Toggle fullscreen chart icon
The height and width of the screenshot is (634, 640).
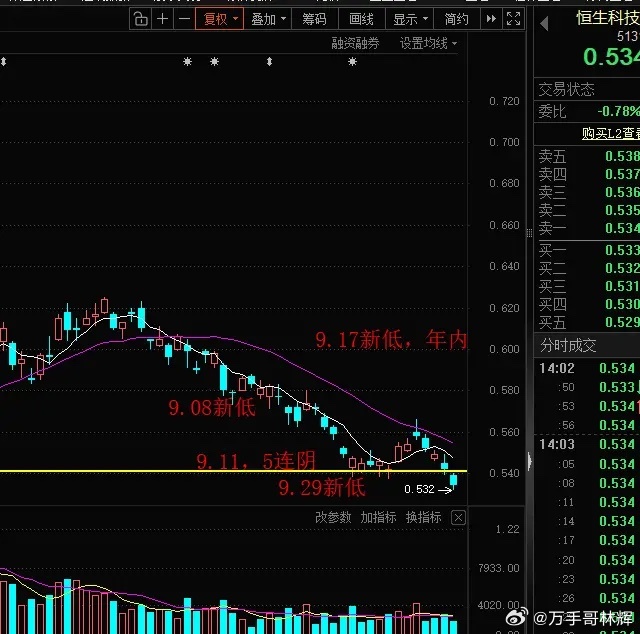pyautogui.click(x=513, y=19)
